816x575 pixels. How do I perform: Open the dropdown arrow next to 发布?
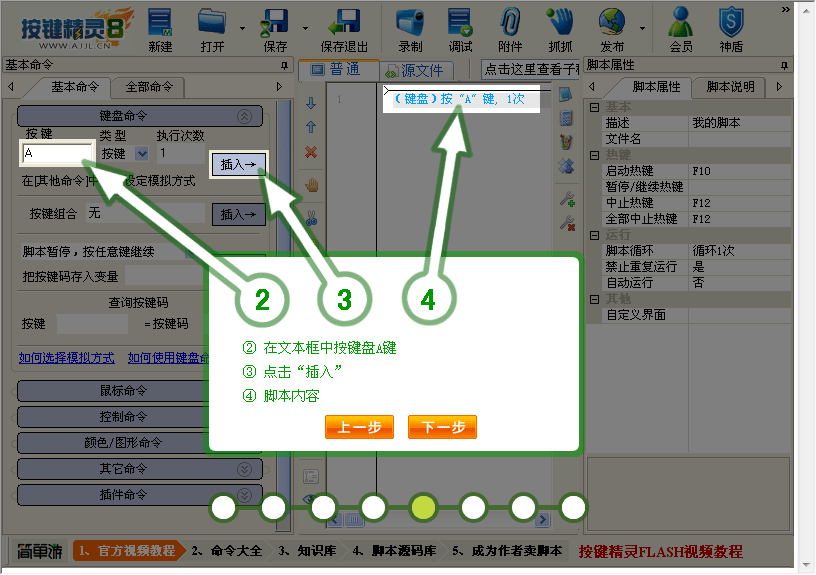pos(643,28)
